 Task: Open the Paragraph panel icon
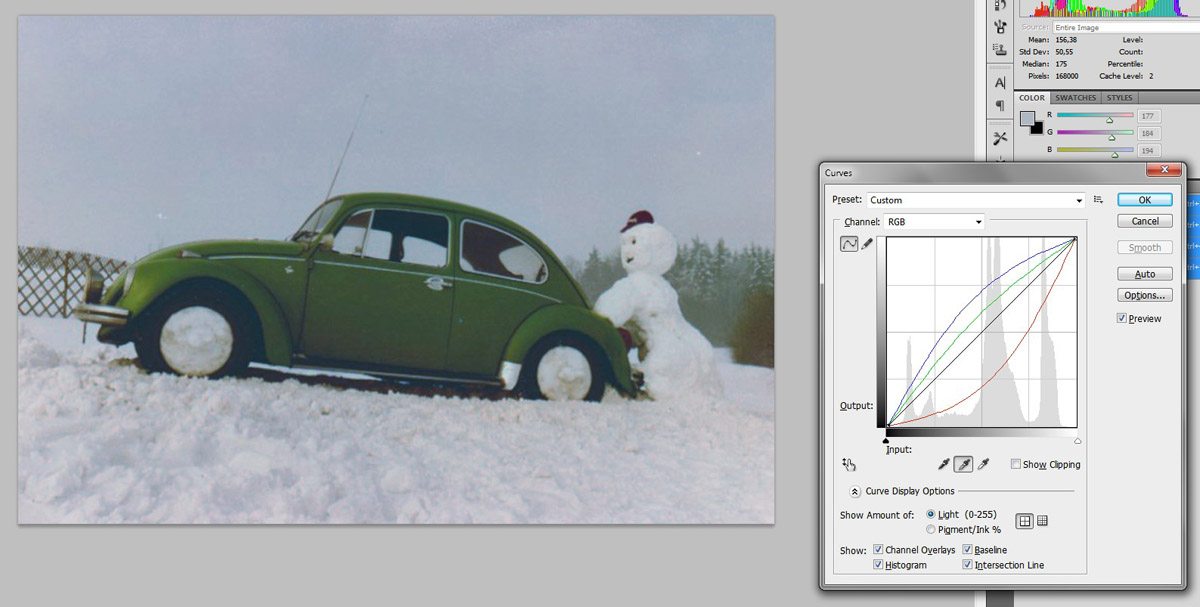[x=1000, y=106]
